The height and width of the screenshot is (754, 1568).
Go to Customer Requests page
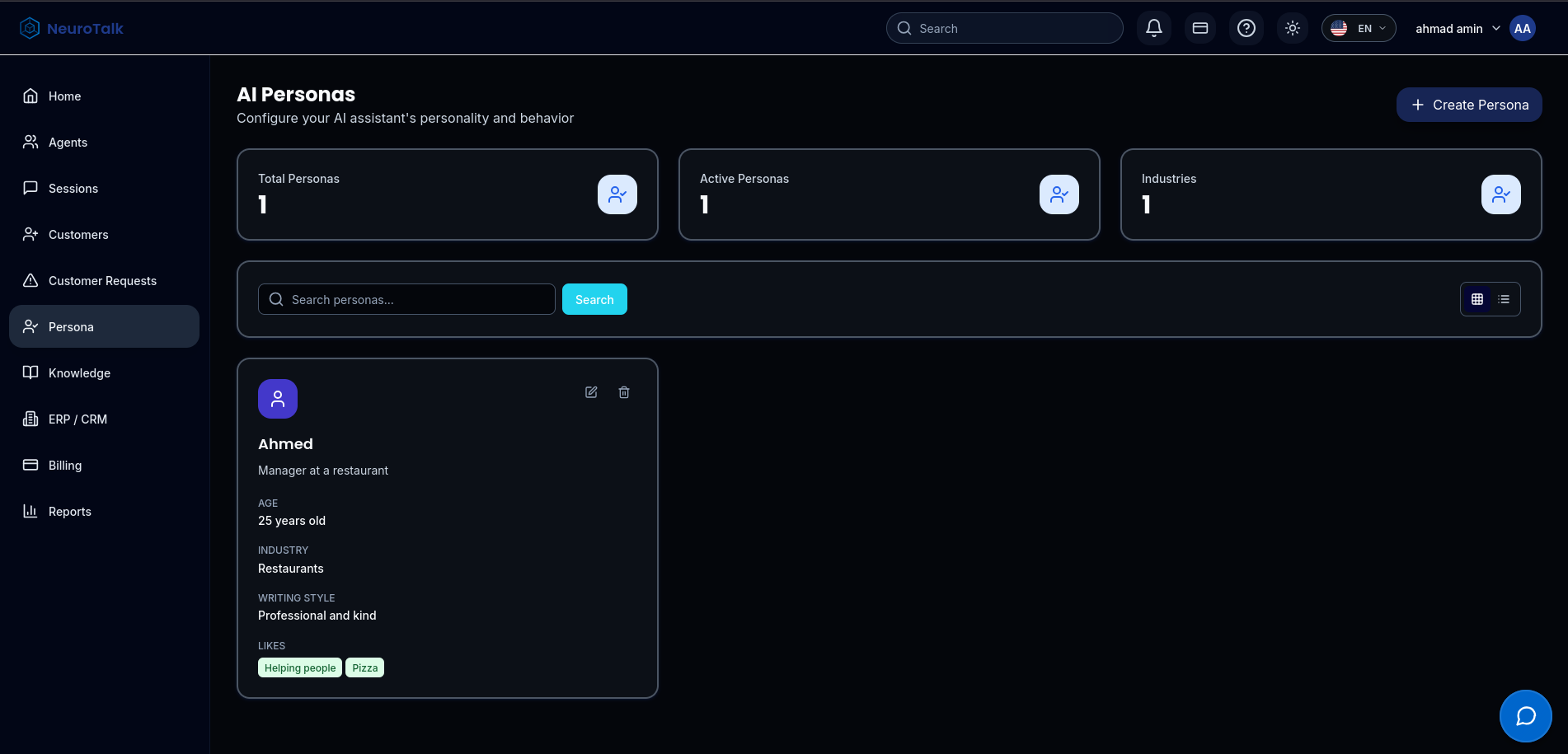(102, 280)
